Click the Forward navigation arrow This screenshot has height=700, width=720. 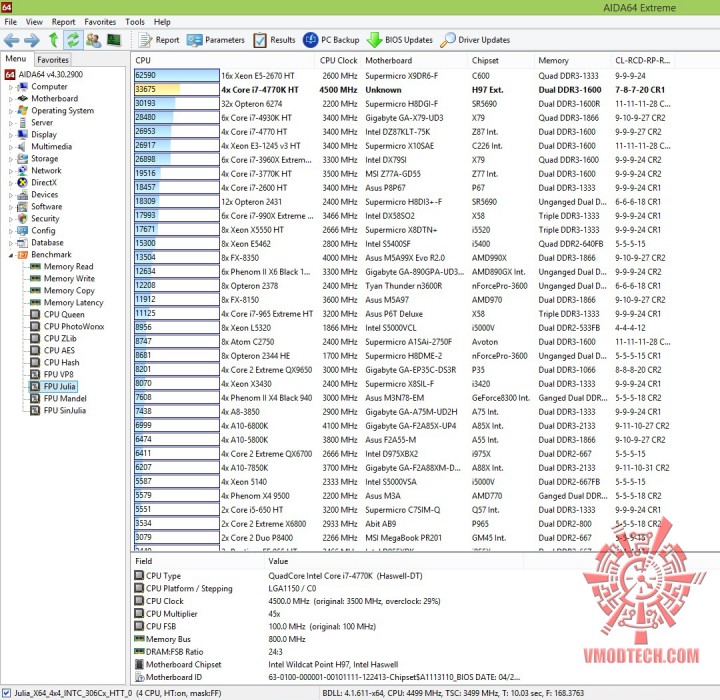point(32,40)
